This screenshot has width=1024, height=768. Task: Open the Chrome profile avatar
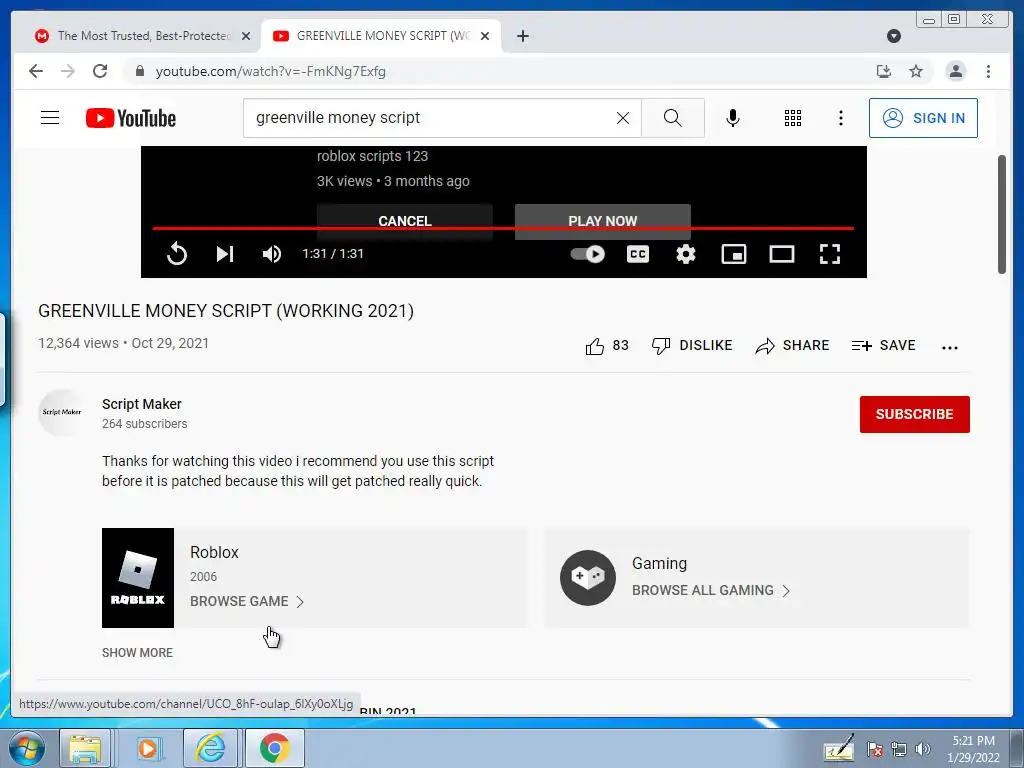click(955, 71)
